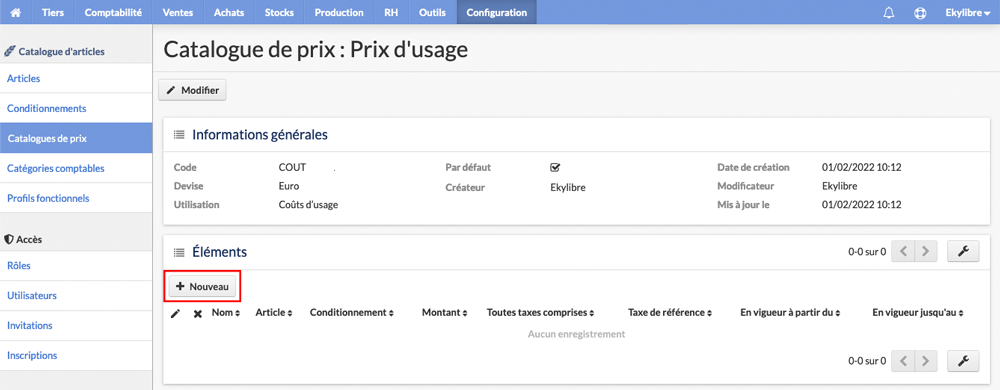Open the Ventes menu

tap(178, 12)
